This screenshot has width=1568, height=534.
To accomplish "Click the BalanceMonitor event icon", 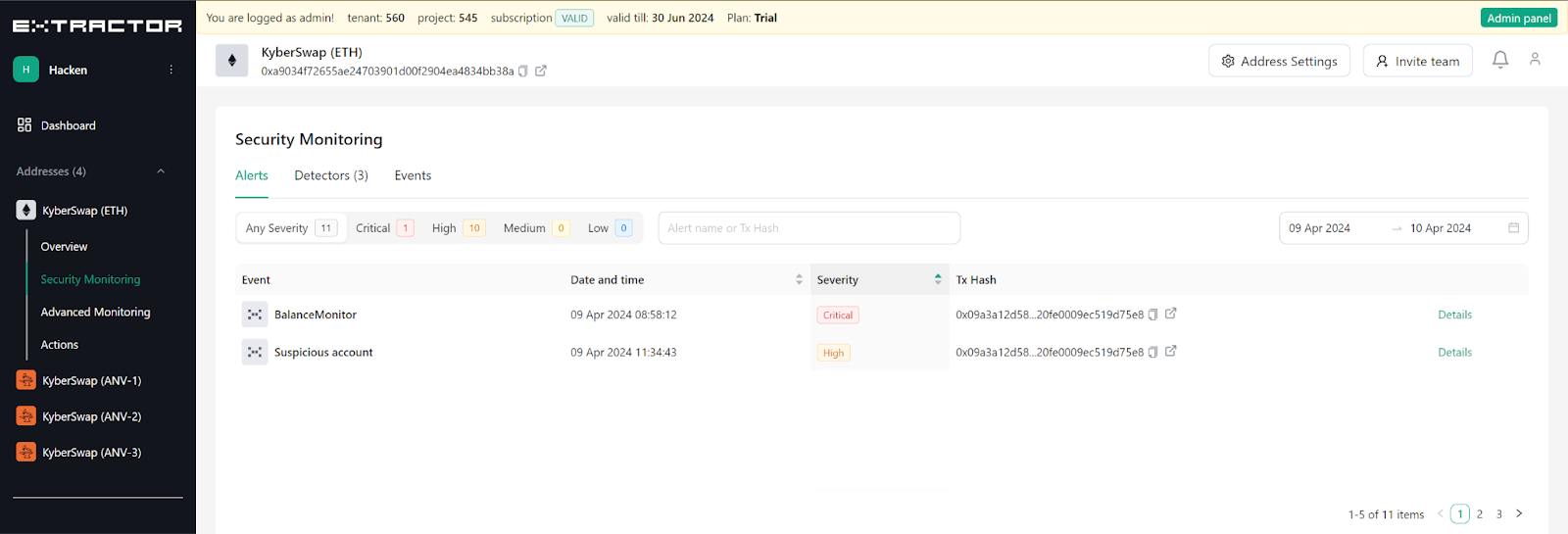I will 255,315.
